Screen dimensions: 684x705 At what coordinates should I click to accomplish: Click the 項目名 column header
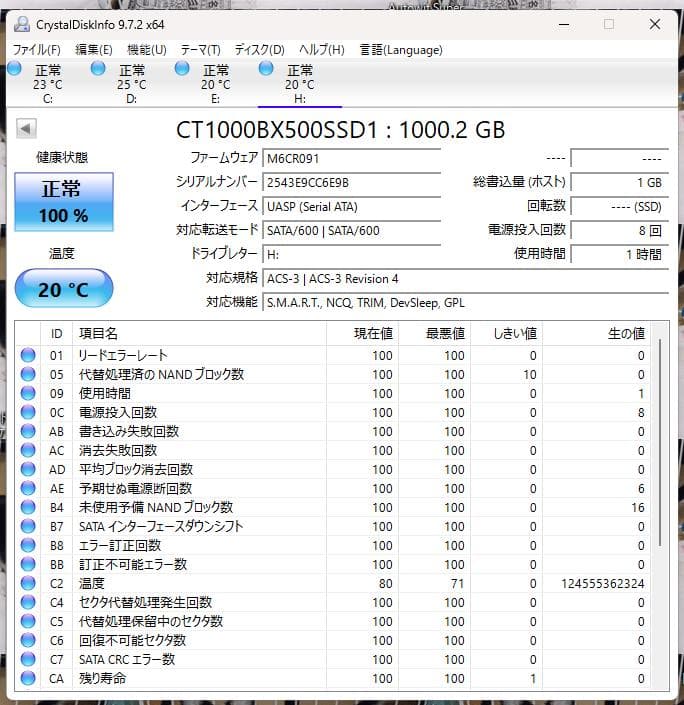tap(199, 334)
